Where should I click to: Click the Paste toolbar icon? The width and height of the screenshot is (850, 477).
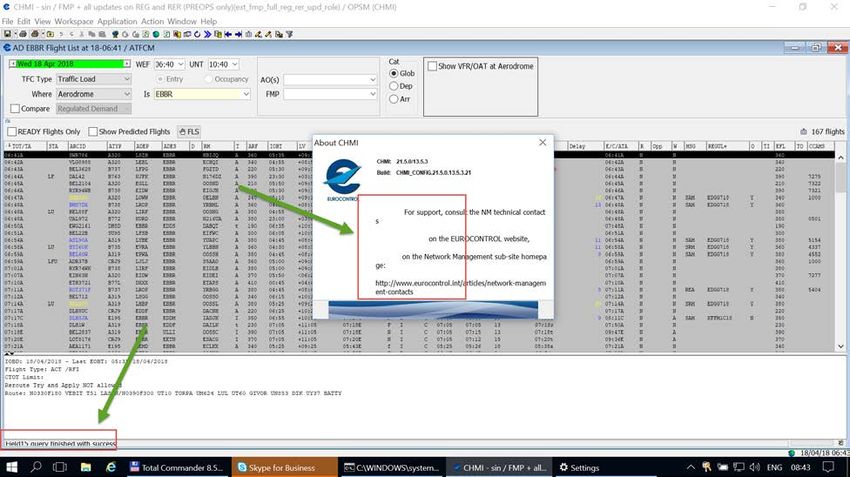(102, 34)
